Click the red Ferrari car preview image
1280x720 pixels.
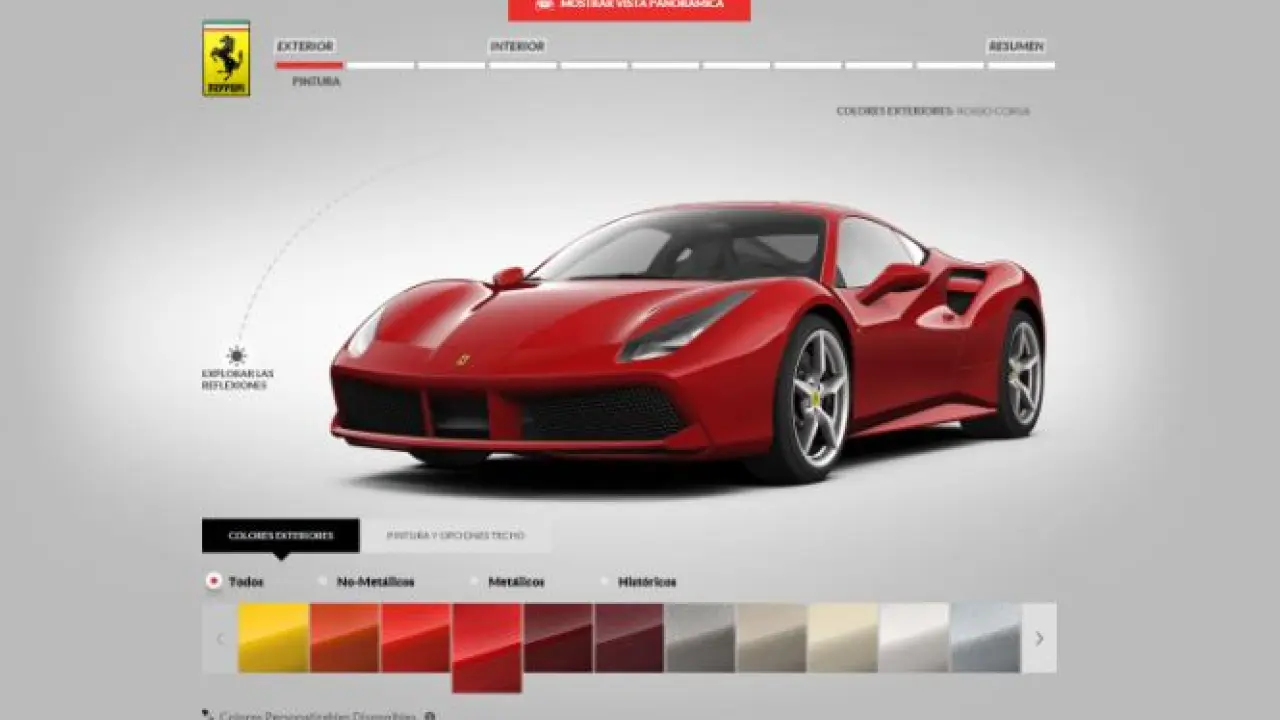[x=688, y=340]
